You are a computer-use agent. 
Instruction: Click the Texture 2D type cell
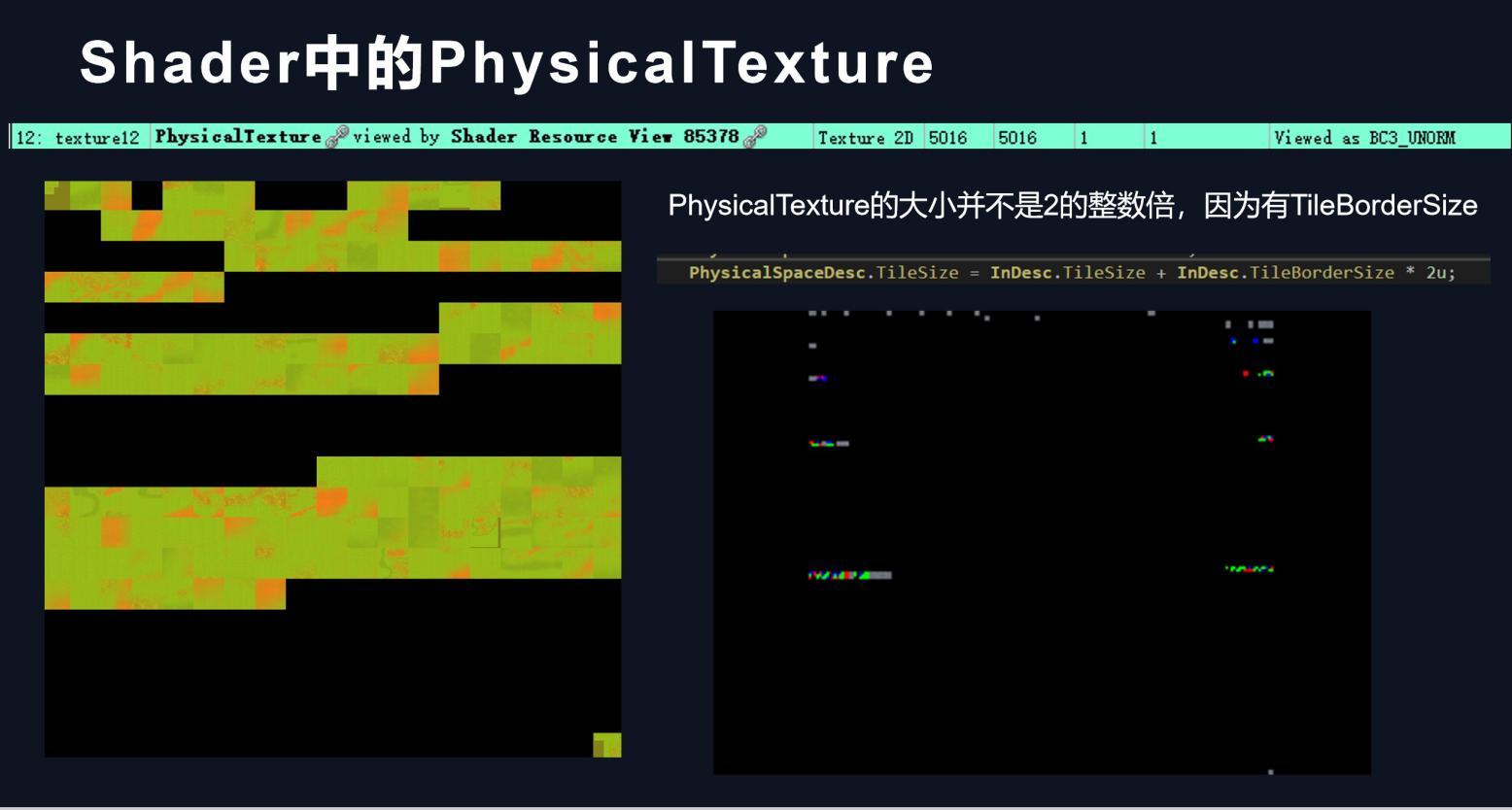pos(865,137)
